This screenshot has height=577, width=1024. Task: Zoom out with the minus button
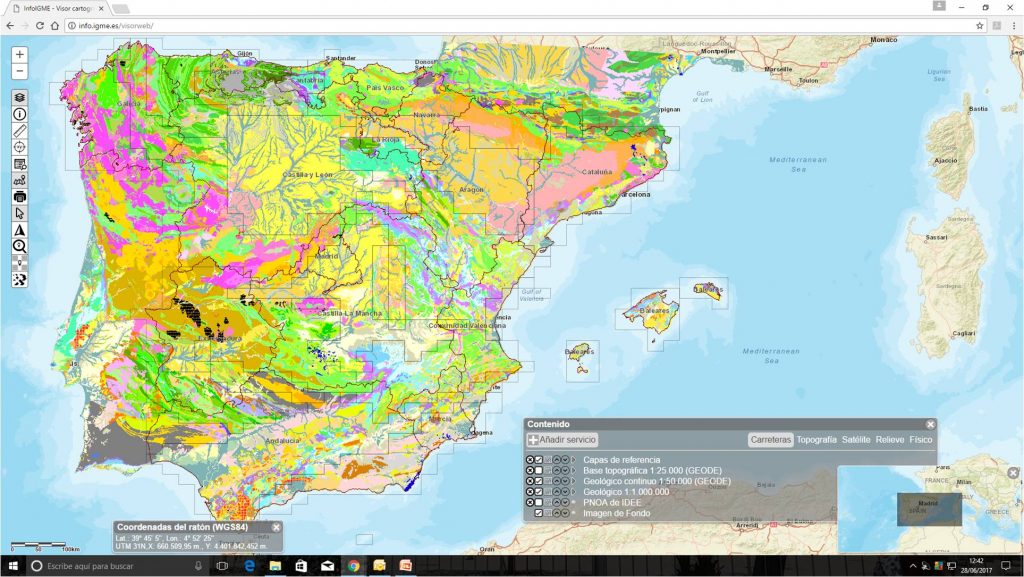(x=20, y=71)
